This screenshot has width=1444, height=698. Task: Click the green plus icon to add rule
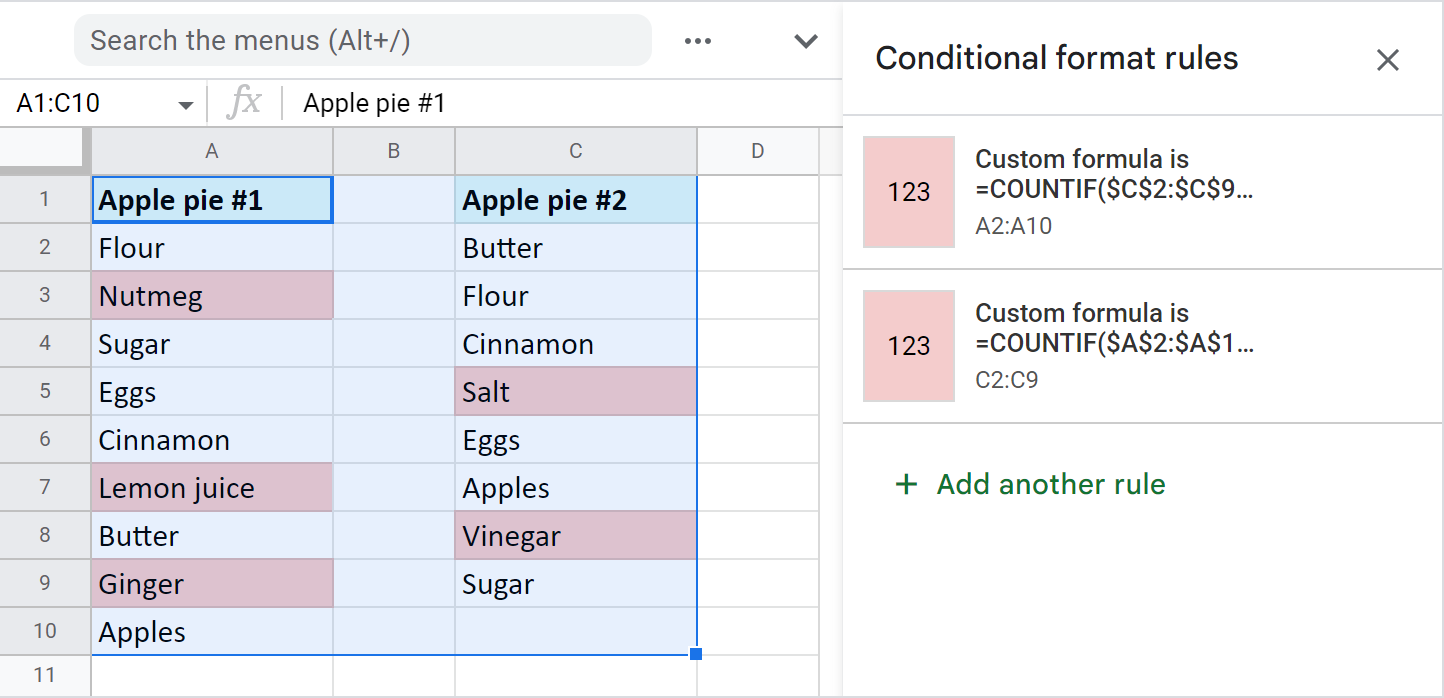(906, 484)
